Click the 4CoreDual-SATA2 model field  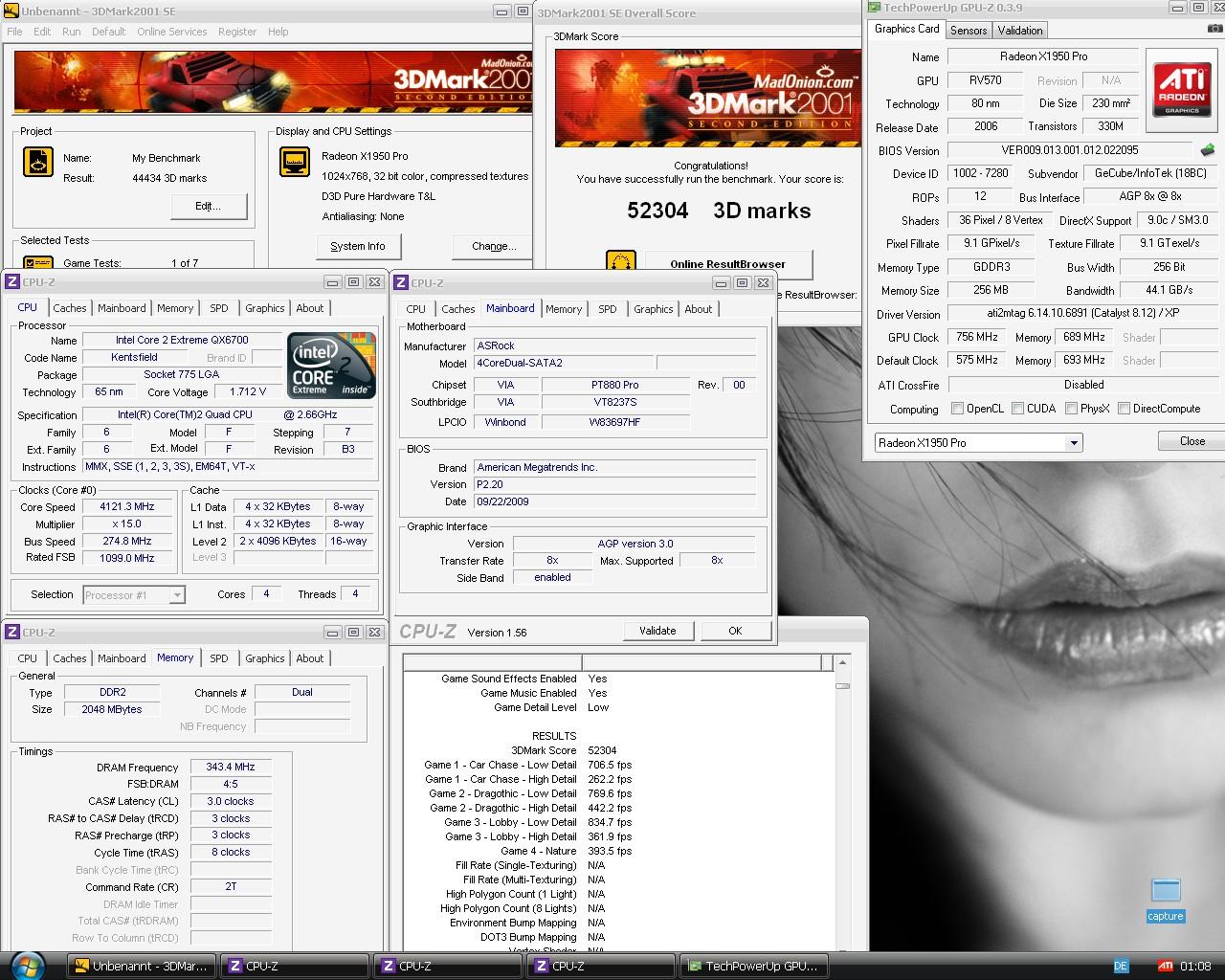click(x=564, y=363)
